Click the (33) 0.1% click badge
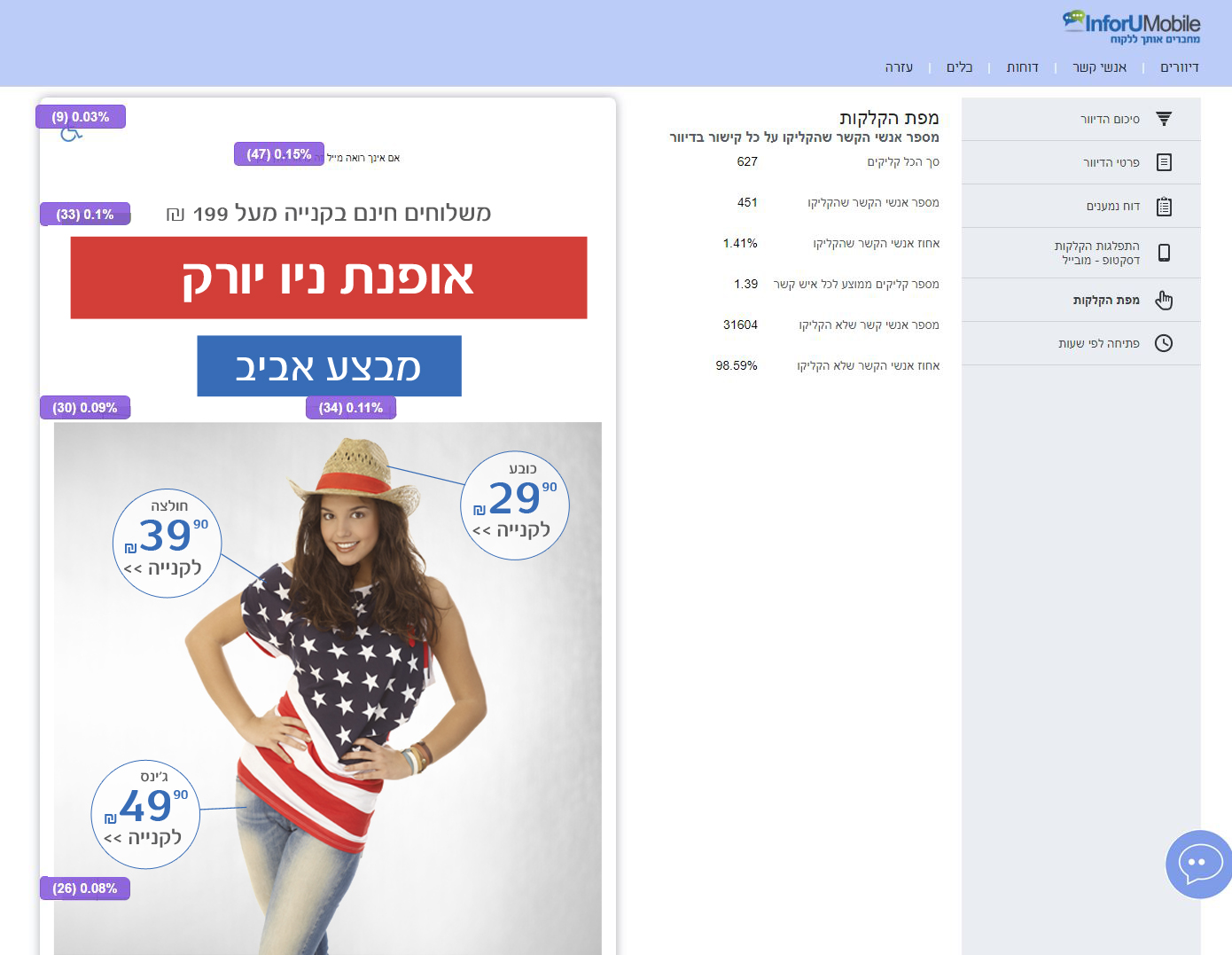 click(85, 215)
